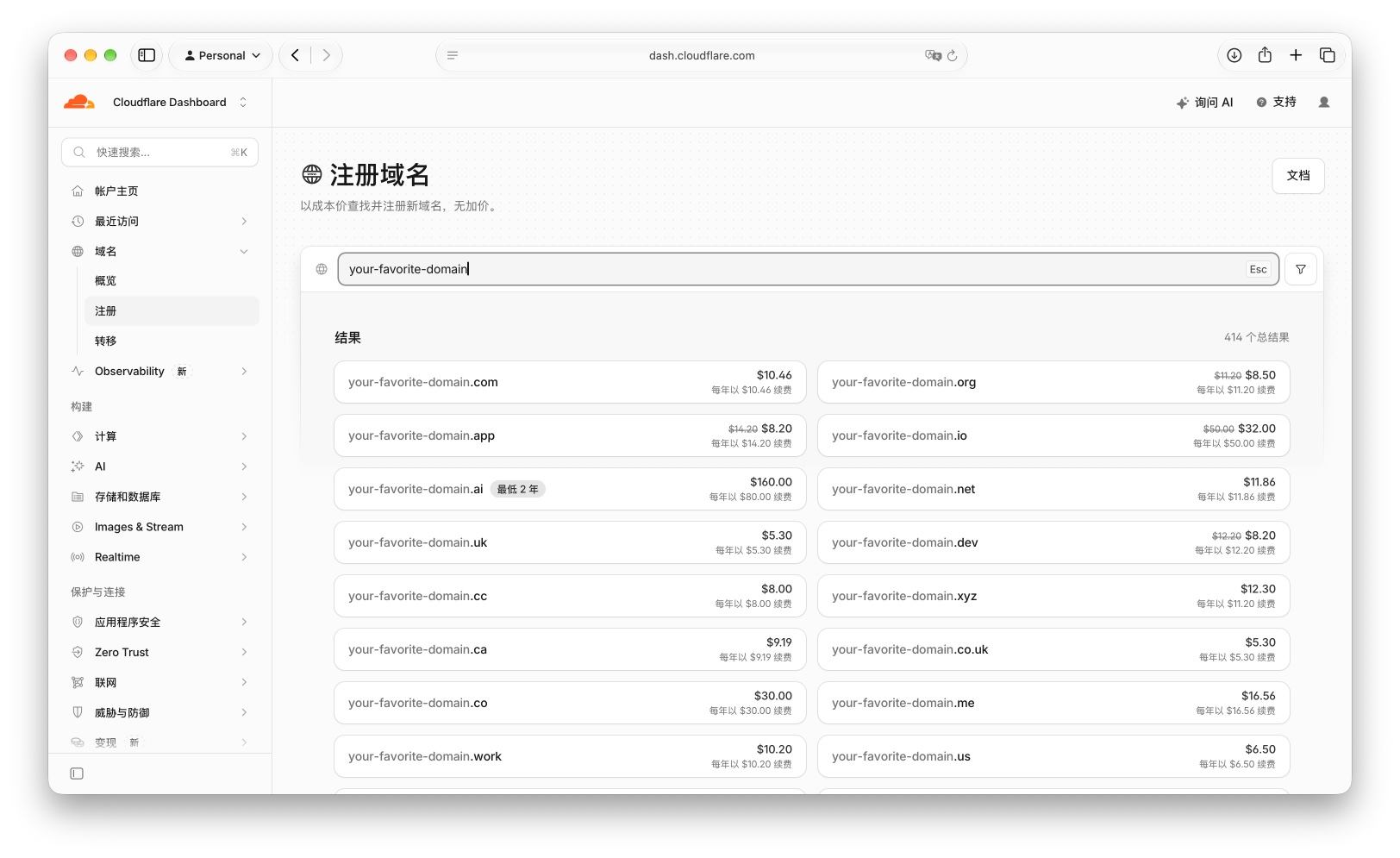1400x858 pixels.
Task: Select your-favorite-domain.com result
Action: click(570, 382)
